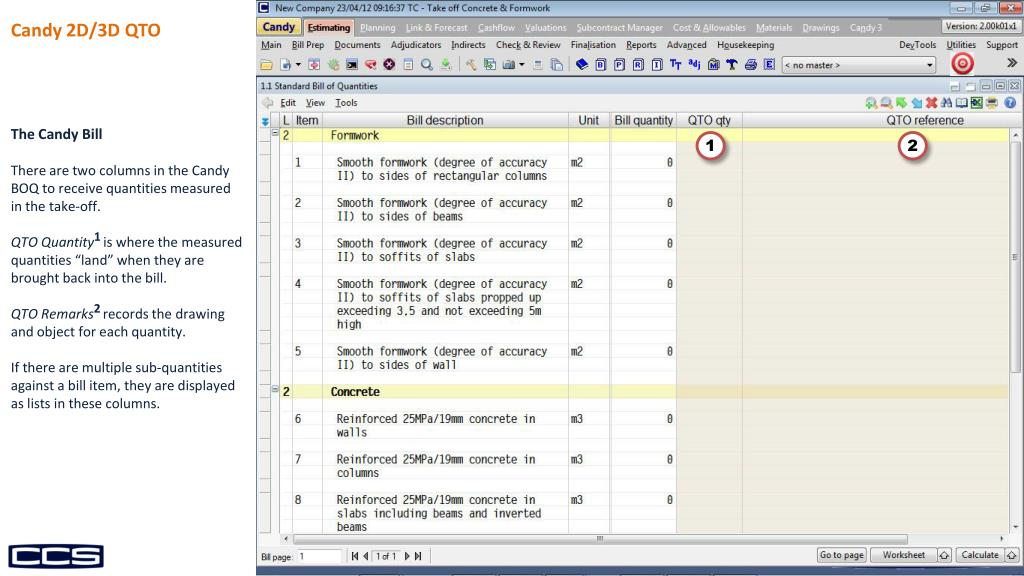The height and width of the screenshot is (576, 1024).
Task: Click the up arrow beside Worksheet button
Action: [944, 555]
